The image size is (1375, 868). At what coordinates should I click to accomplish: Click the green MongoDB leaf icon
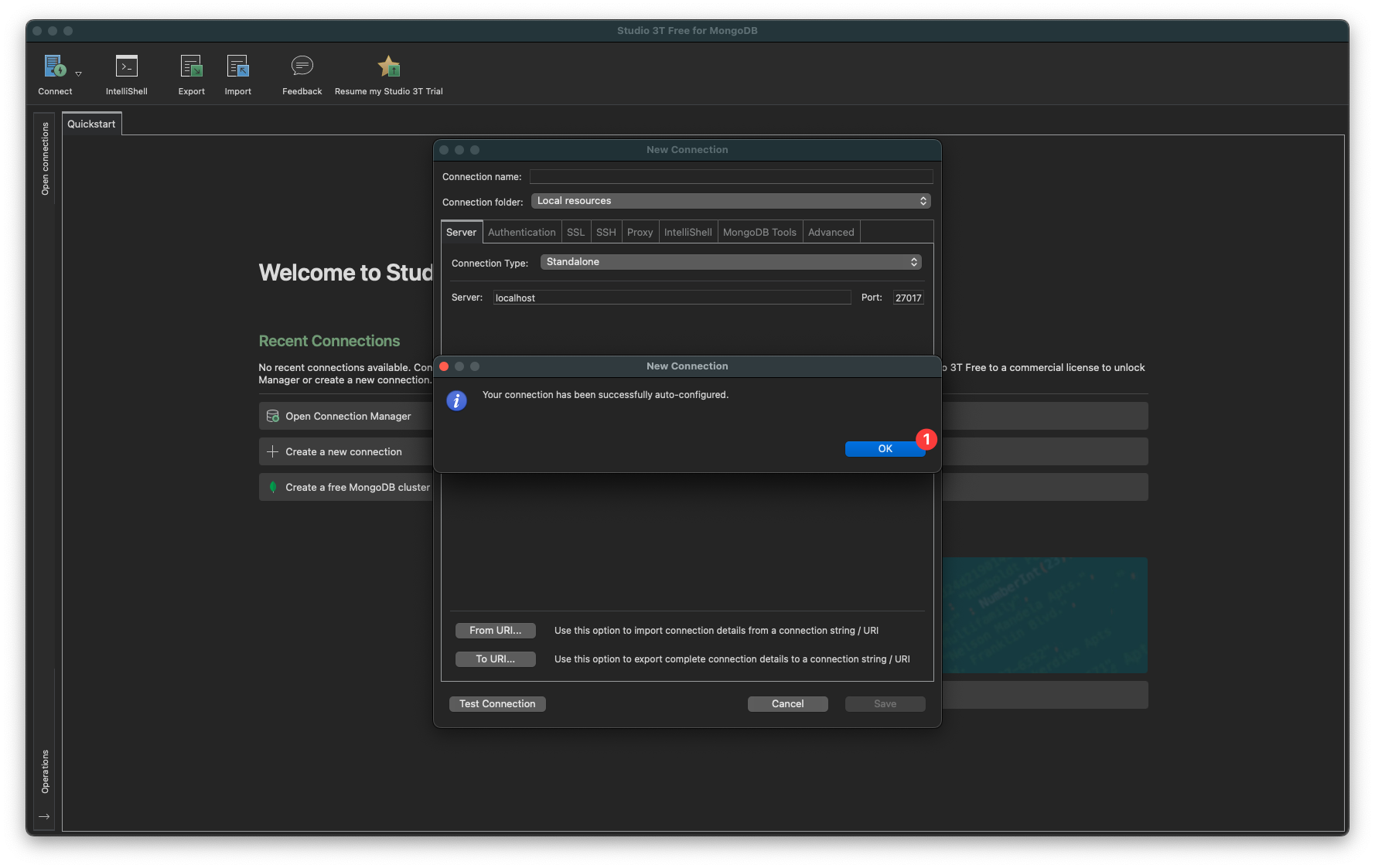272,487
